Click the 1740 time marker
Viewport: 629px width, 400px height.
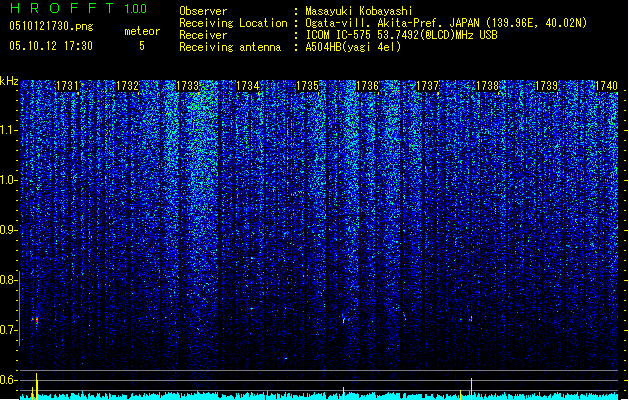607,86
